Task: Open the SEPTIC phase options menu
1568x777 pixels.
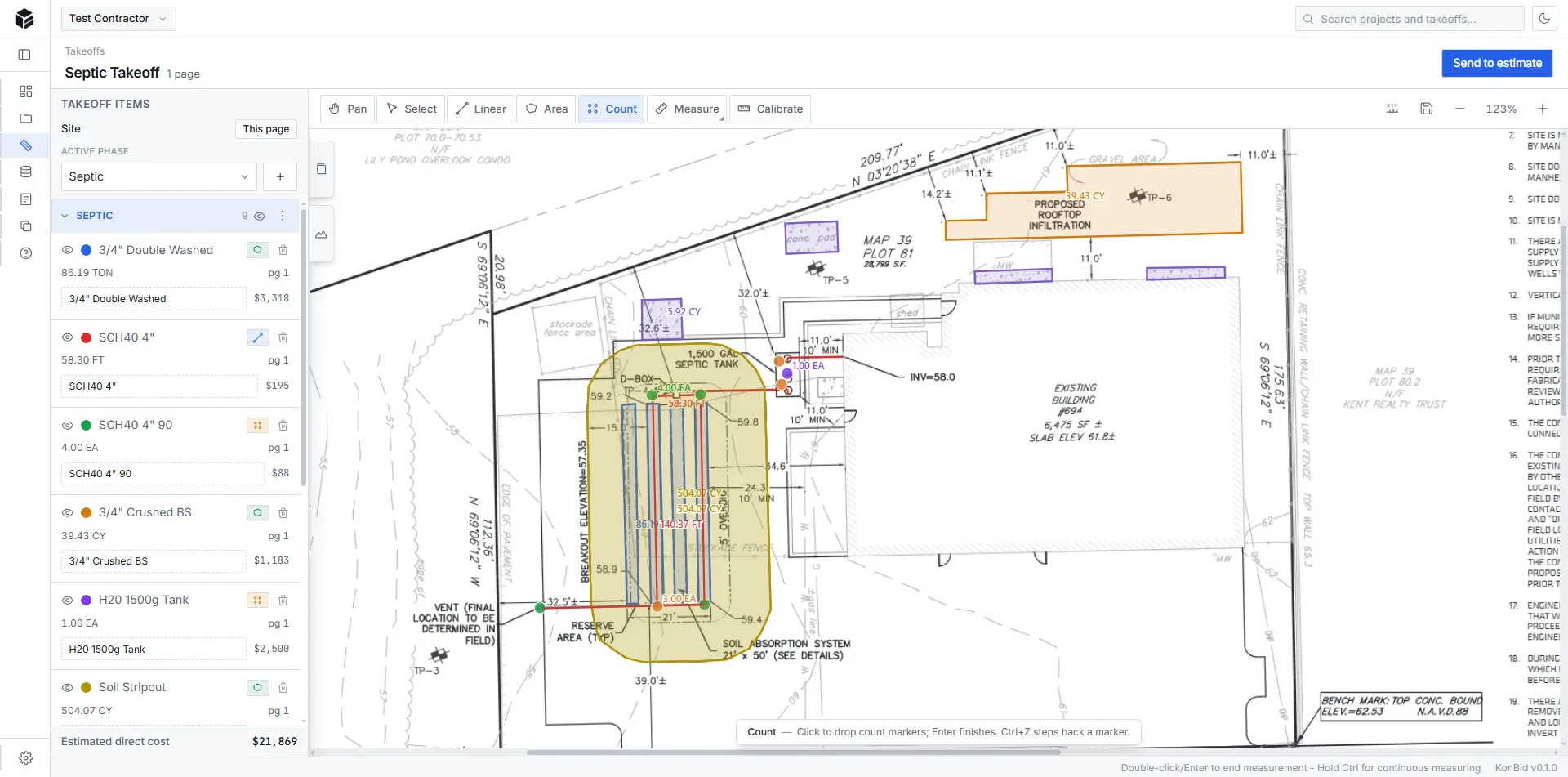Action: tap(283, 217)
